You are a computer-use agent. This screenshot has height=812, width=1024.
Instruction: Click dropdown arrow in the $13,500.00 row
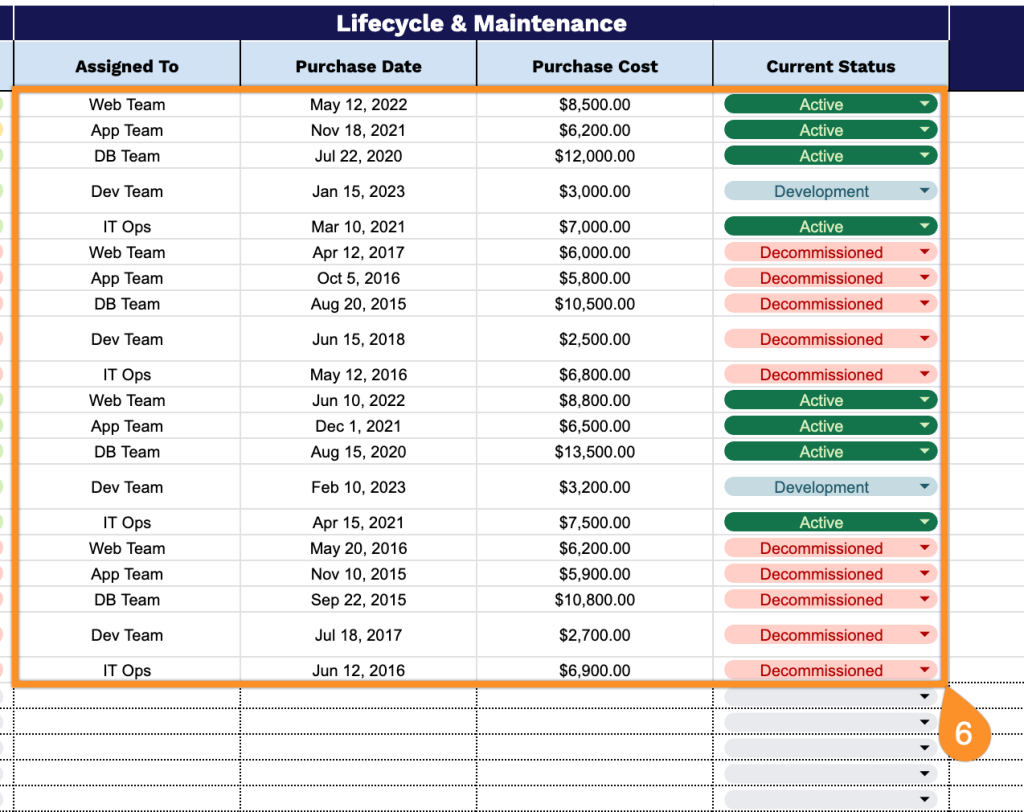tap(925, 452)
